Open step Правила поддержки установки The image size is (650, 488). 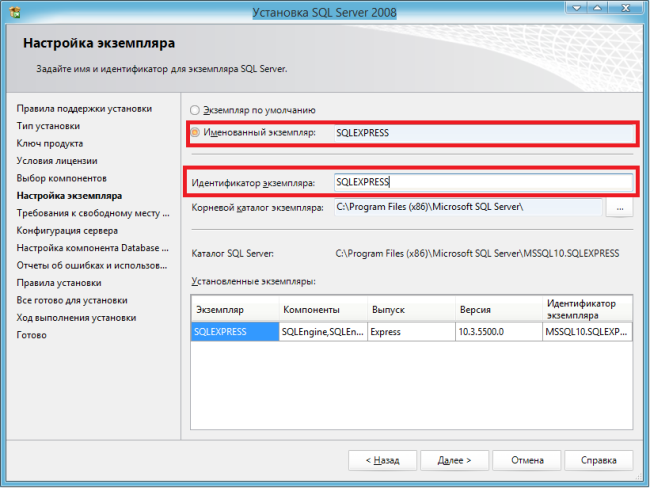coord(84,109)
